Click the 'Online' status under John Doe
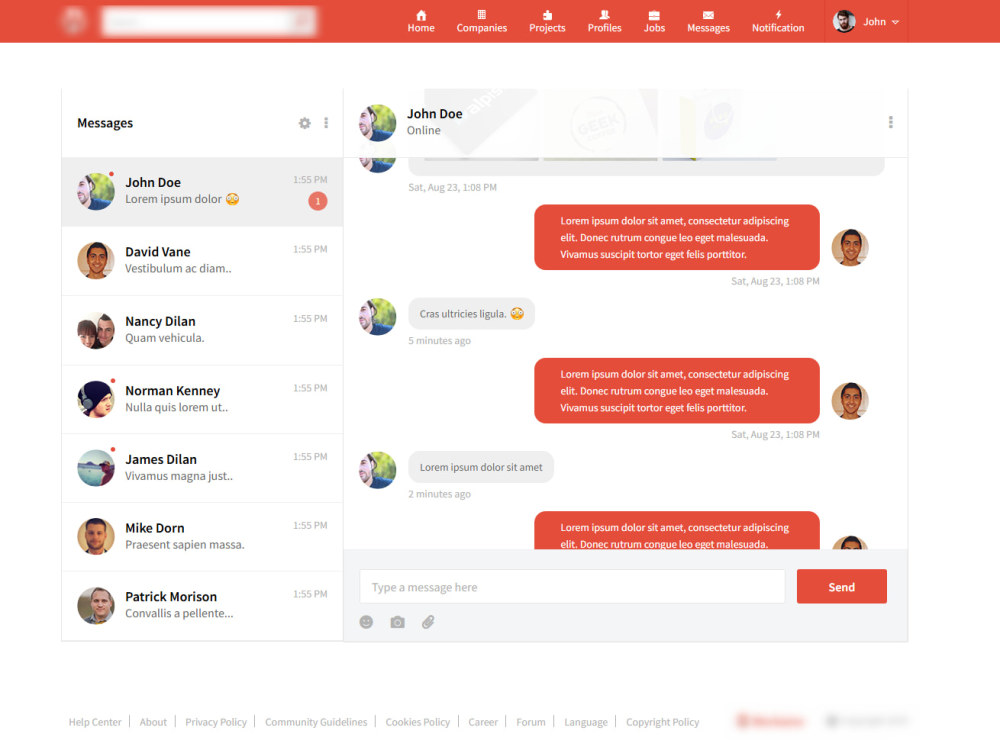Screen dimensions: 1000x750 pos(423,130)
